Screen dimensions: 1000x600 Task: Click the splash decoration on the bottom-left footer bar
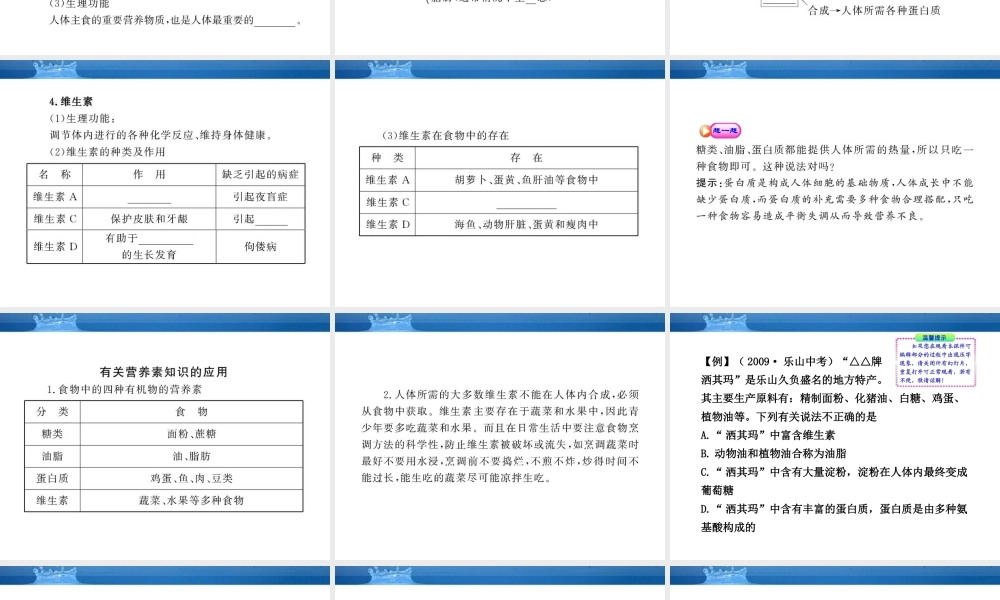55,576
